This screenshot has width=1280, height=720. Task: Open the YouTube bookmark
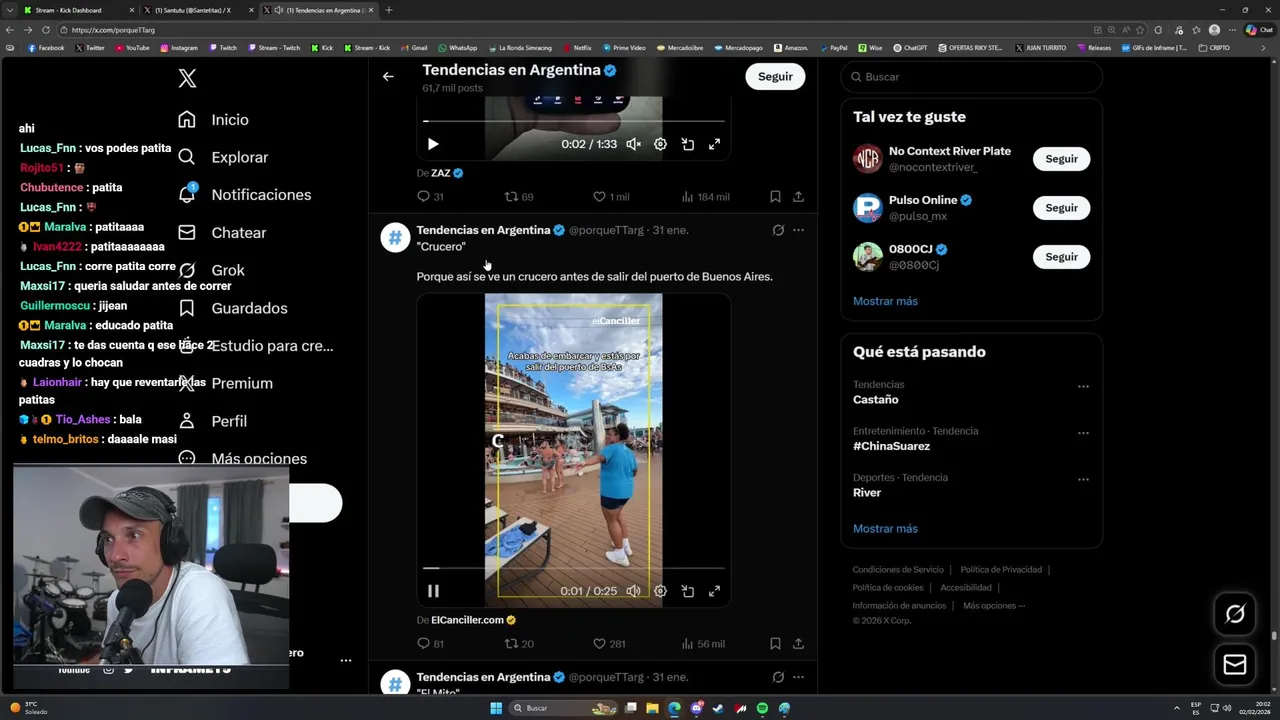(x=132, y=48)
